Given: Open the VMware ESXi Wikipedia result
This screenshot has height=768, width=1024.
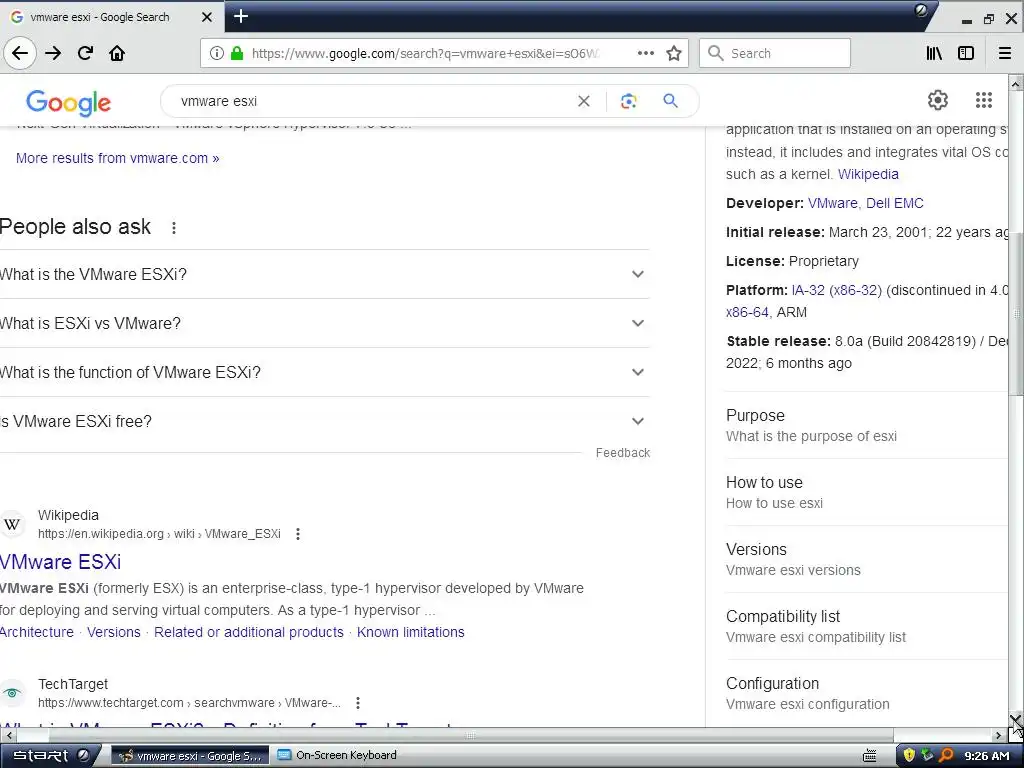Looking at the screenshot, I should pyautogui.click(x=60, y=562).
